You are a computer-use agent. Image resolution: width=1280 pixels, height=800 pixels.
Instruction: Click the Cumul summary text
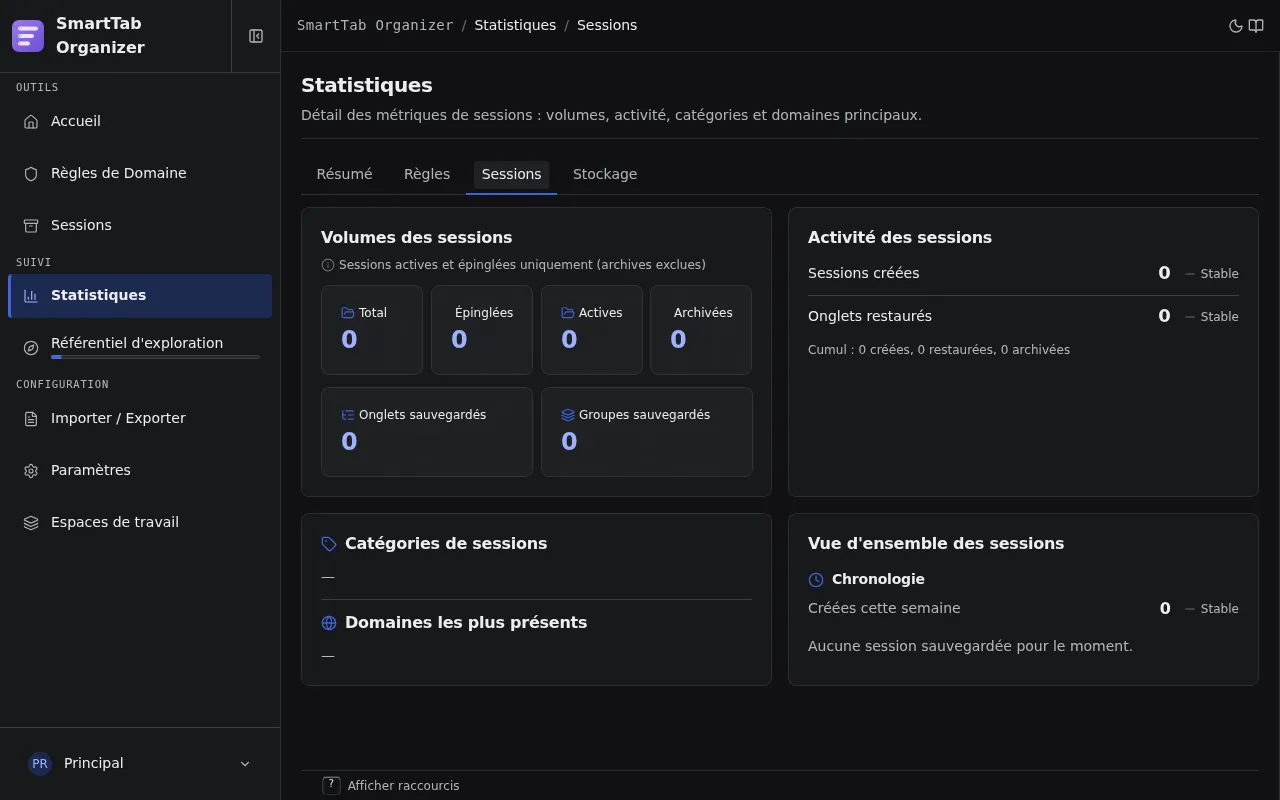click(939, 350)
